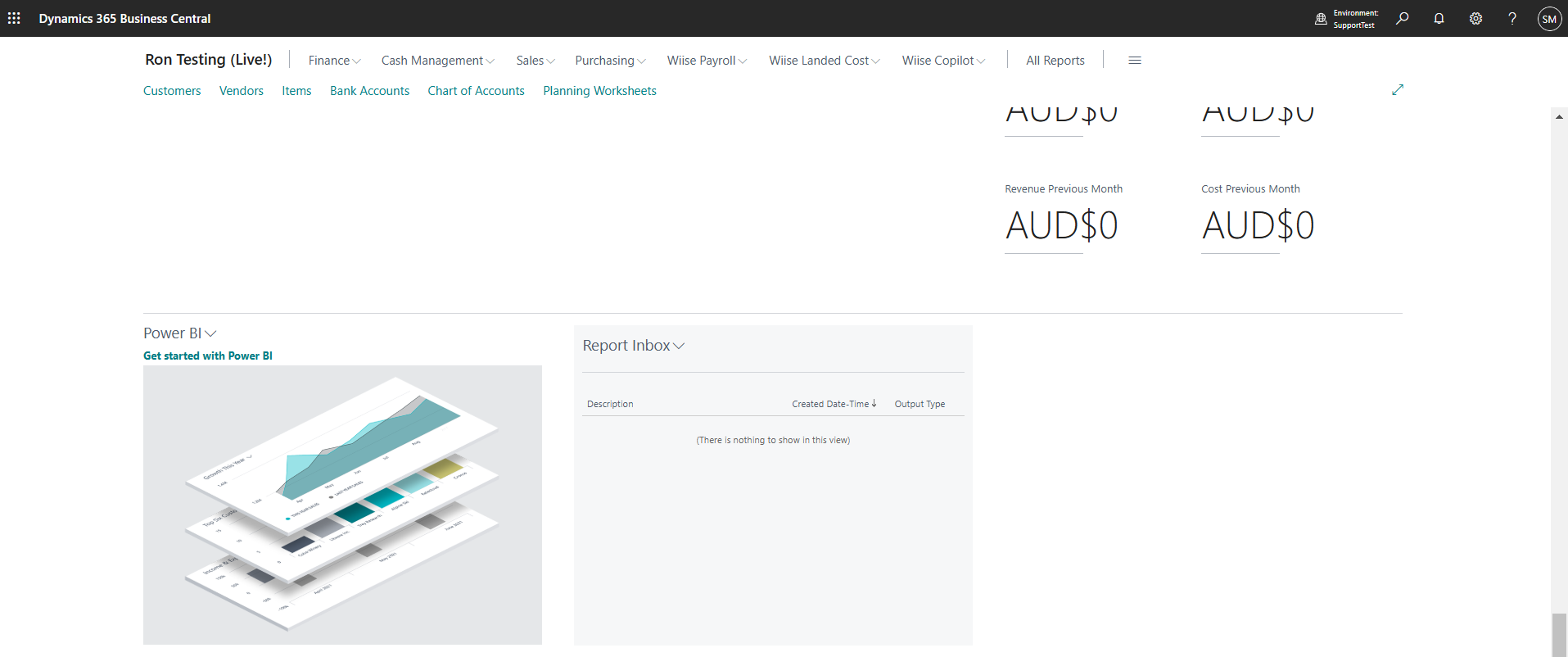Expand the Wiise Landed Cost menu
The width and height of the screenshot is (1568, 657).
(825, 61)
